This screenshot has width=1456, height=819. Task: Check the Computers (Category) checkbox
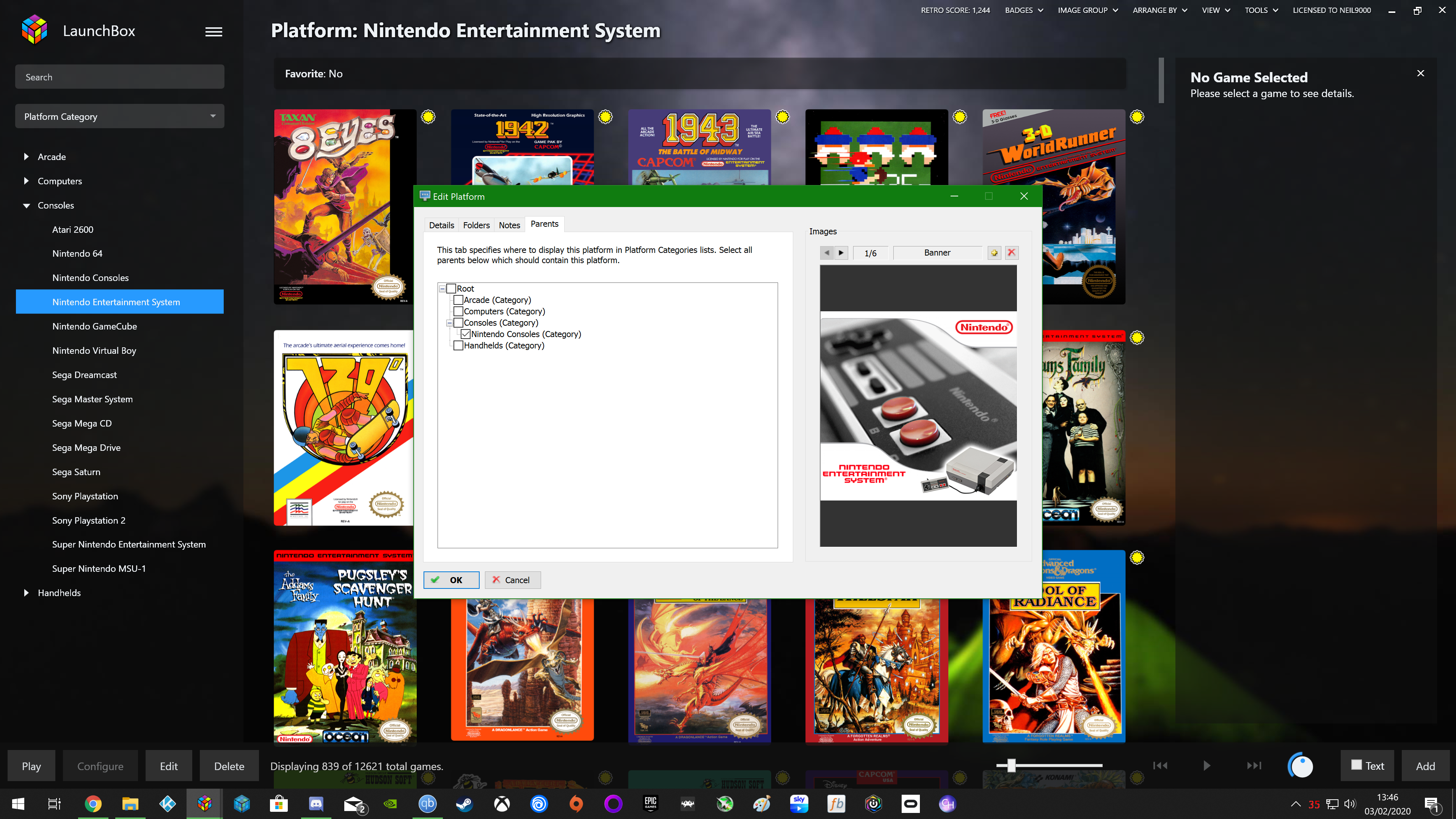pyautogui.click(x=458, y=311)
